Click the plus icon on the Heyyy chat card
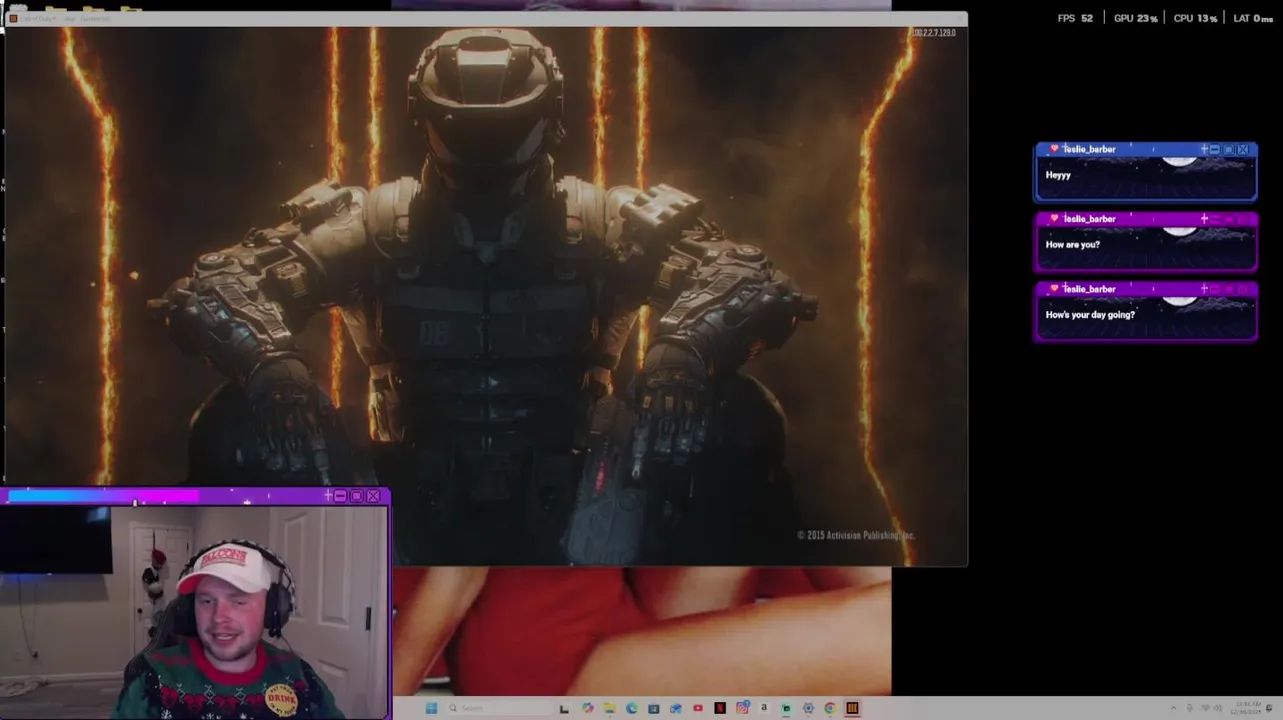 pos(1204,149)
